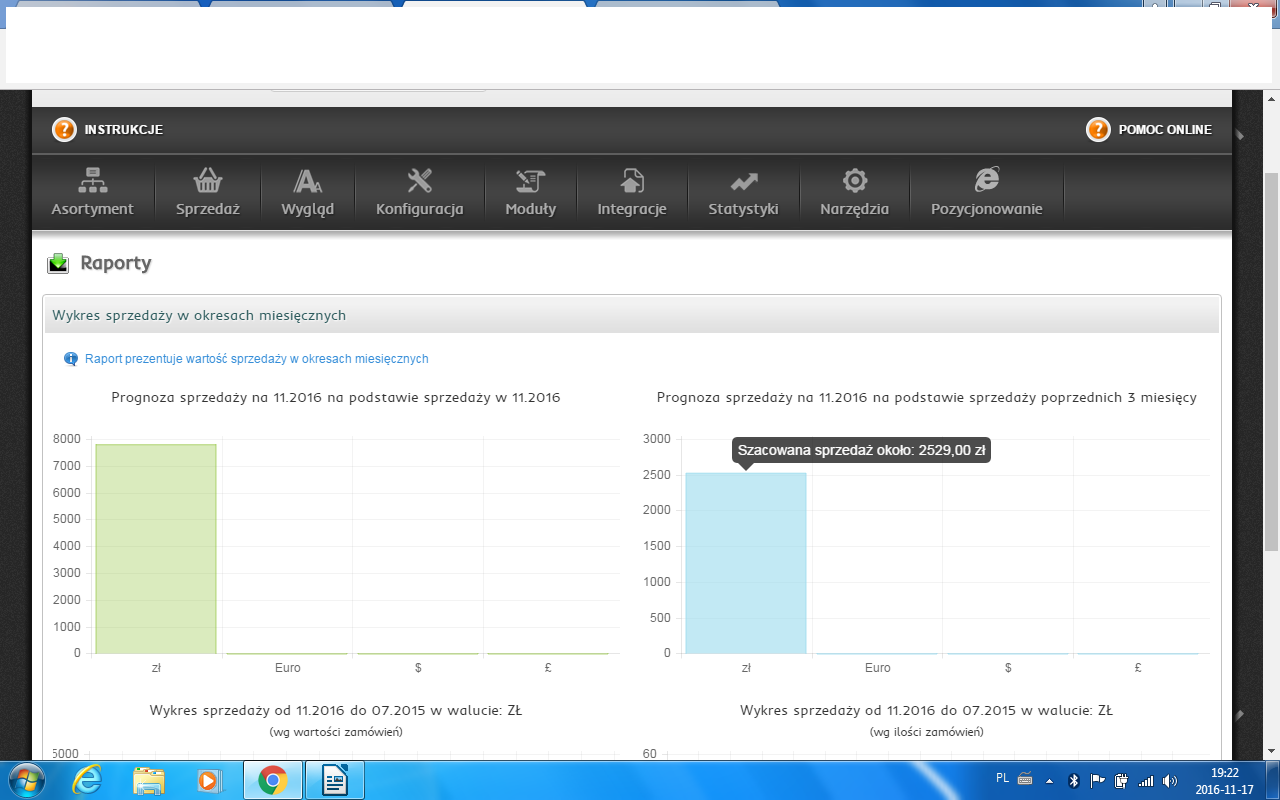Click the Integracje icon
1280x800 pixels.
[631, 181]
